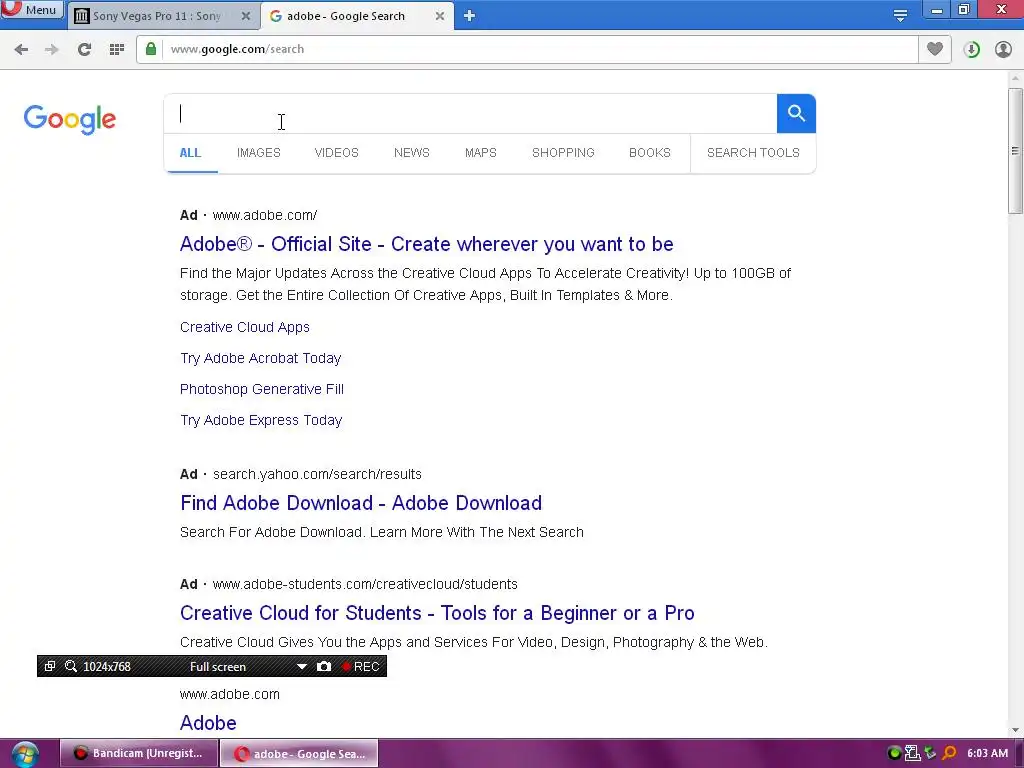Viewport: 1024px width, 768px height.
Task: Click the 6:03 AM clock
Action: coord(987,753)
